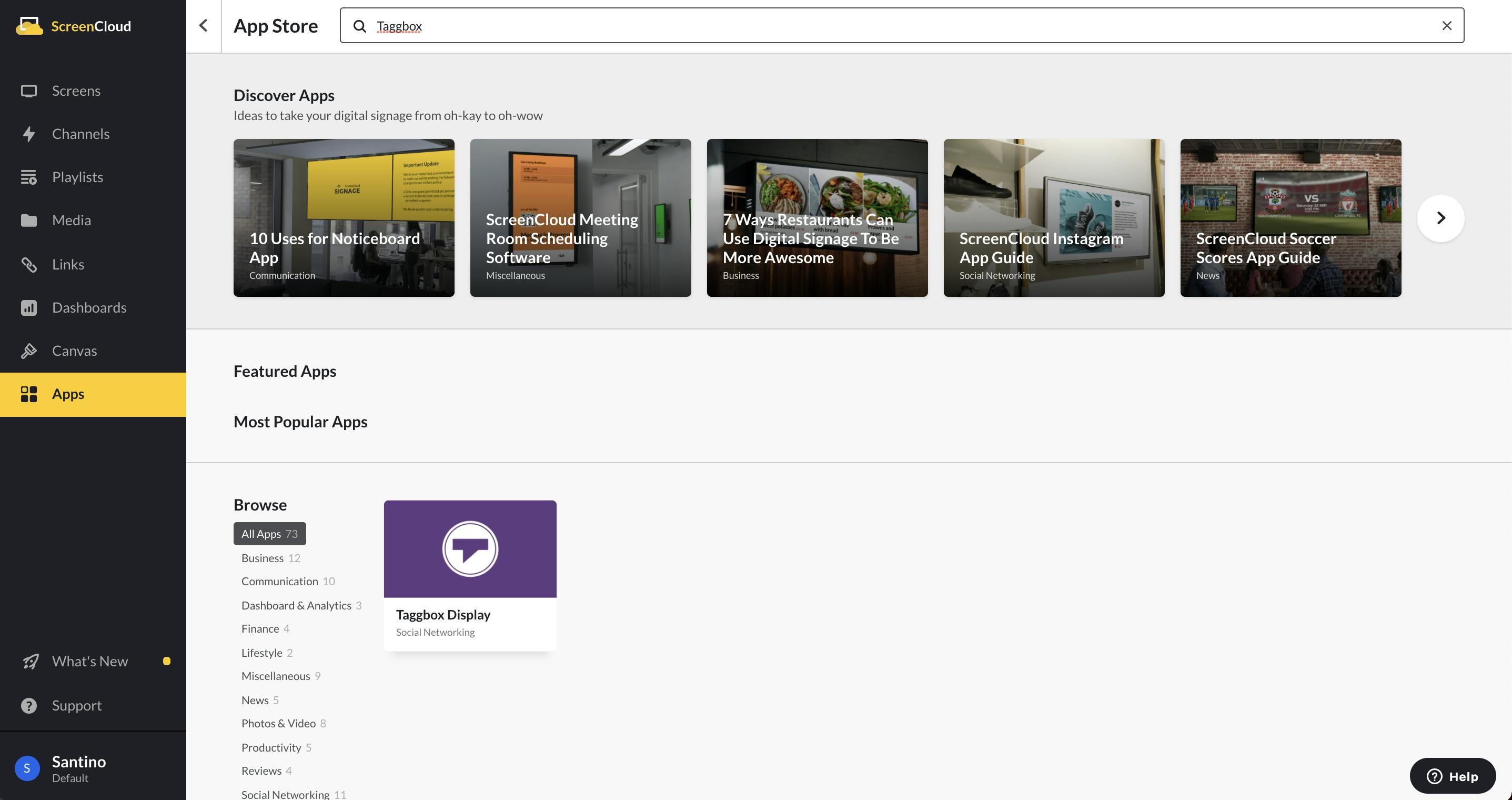Click the Santino avatar circle

(27, 768)
